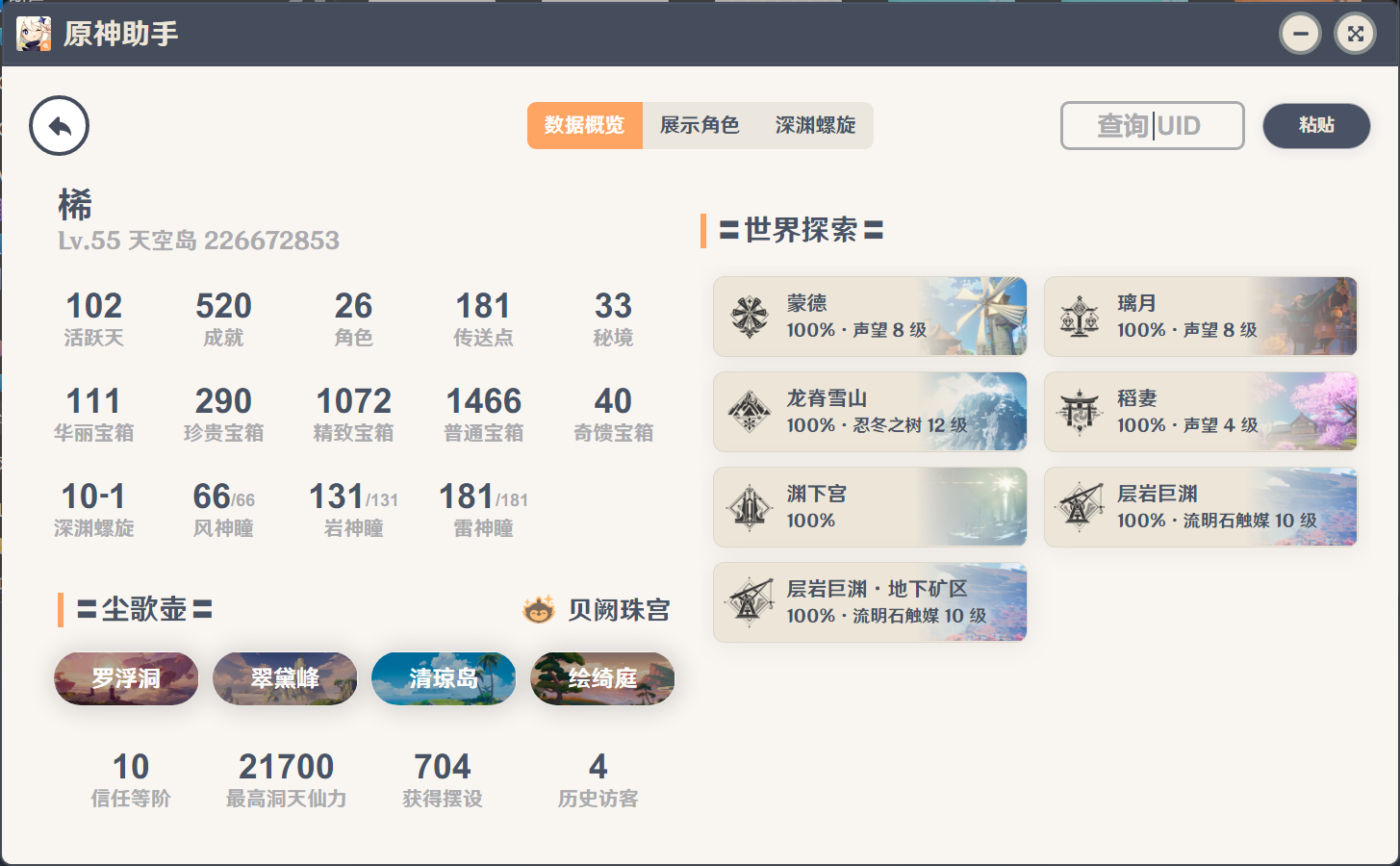Choose the 清琼岛 realm thumbnail
The height and width of the screenshot is (866, 1400).
click(444, 678)
